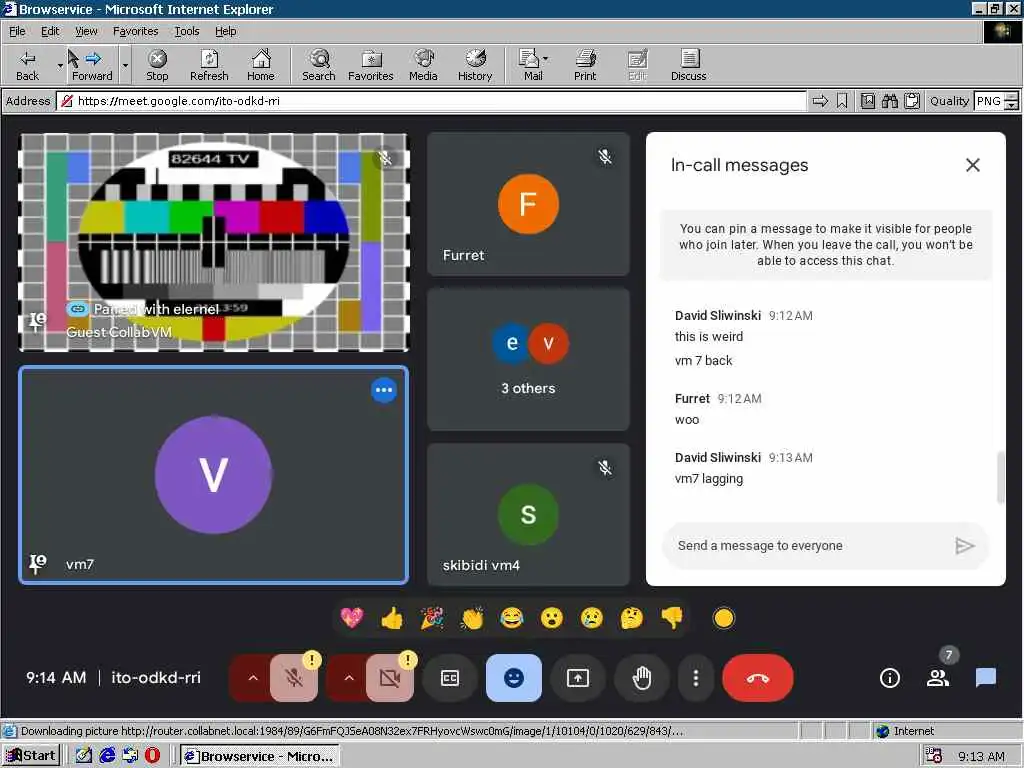Click the clipboard icon near Quality
This screenshot has width=1024, height=768.
click(x=912, y=101)
